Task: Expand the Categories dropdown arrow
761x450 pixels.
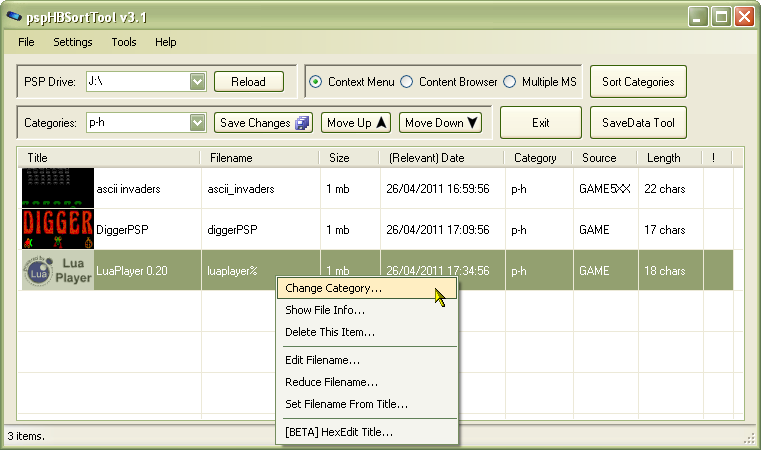Action: tap(197, 123)
